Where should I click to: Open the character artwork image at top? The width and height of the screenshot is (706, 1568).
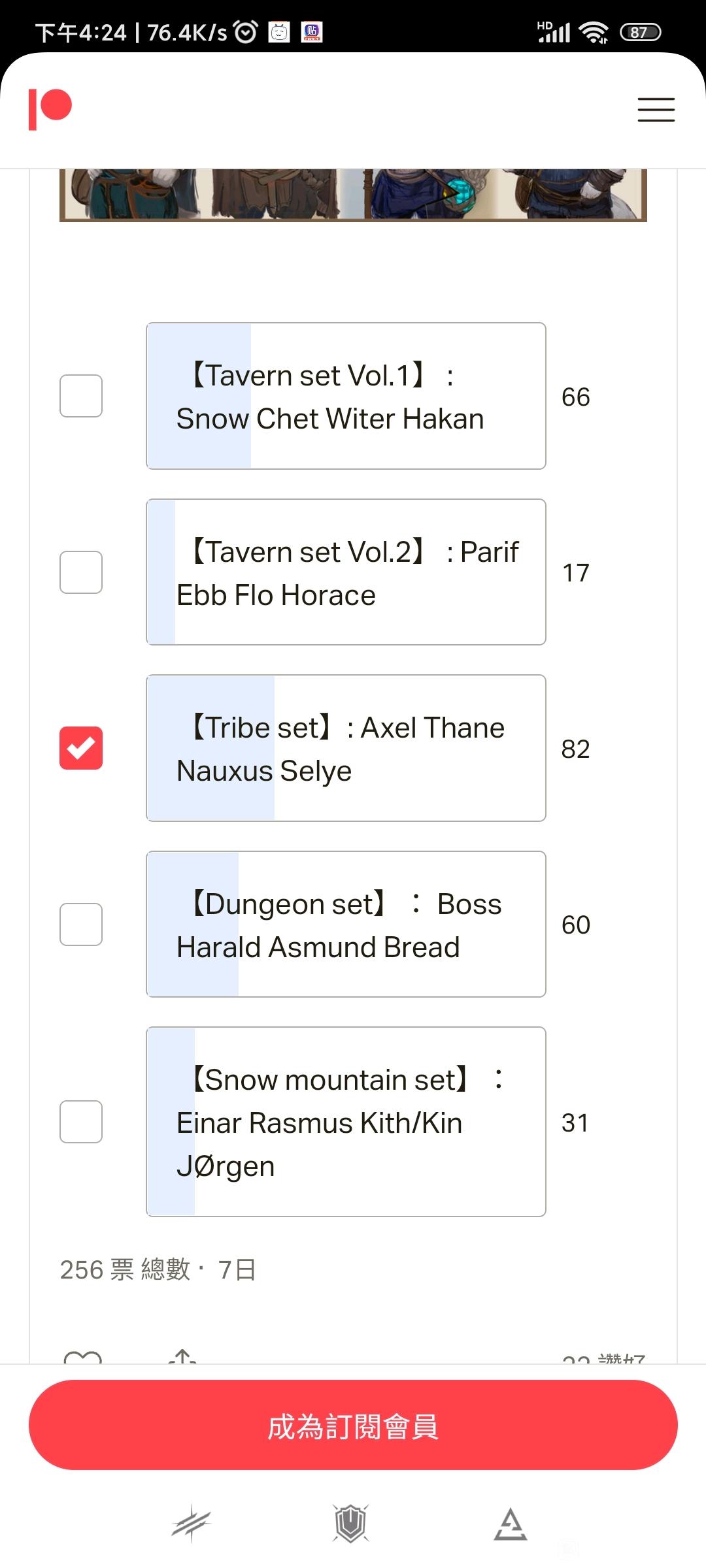point(353,195)
